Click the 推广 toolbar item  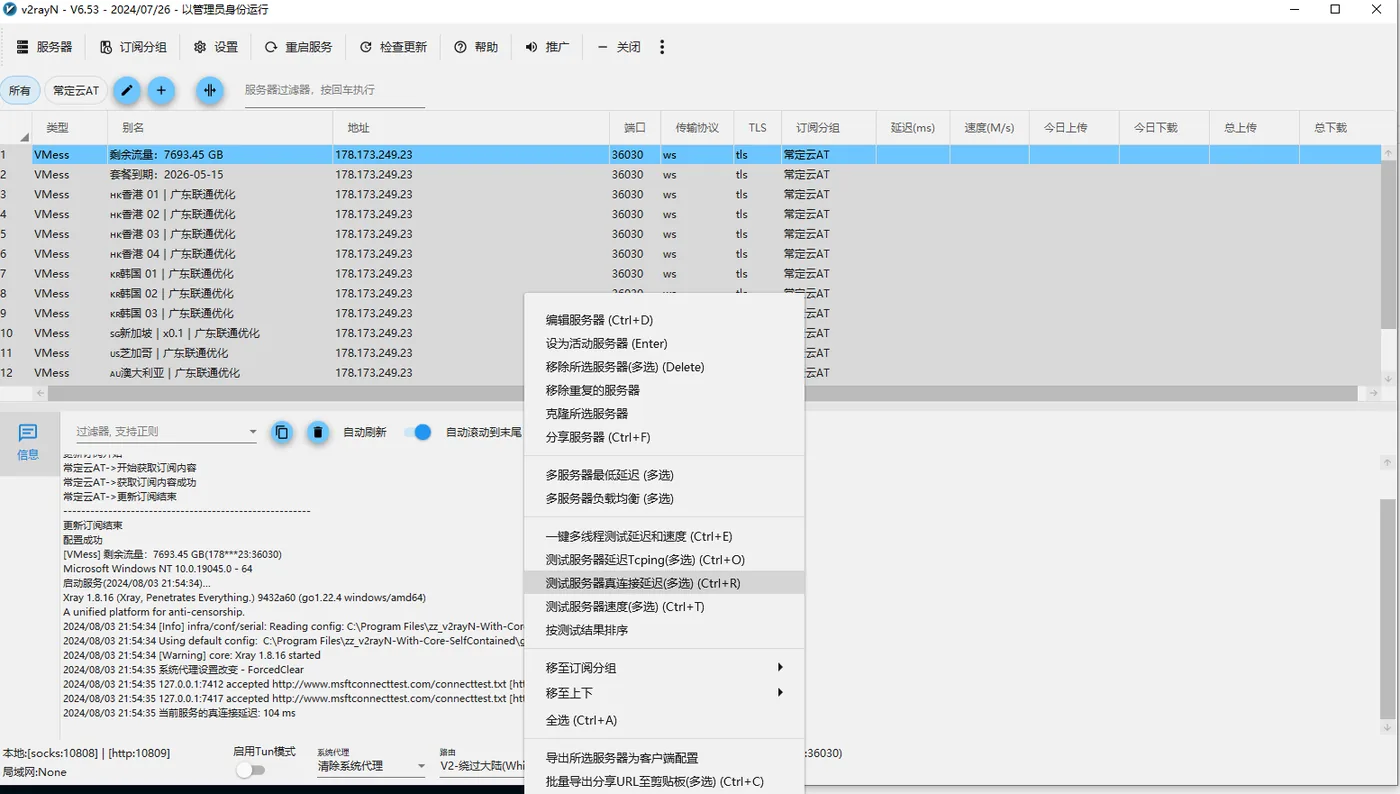coord(547,47)
